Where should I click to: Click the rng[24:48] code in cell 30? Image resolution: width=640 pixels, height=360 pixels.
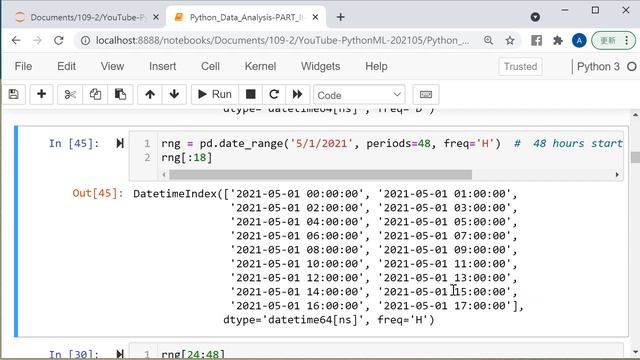(x=193, y=354)
